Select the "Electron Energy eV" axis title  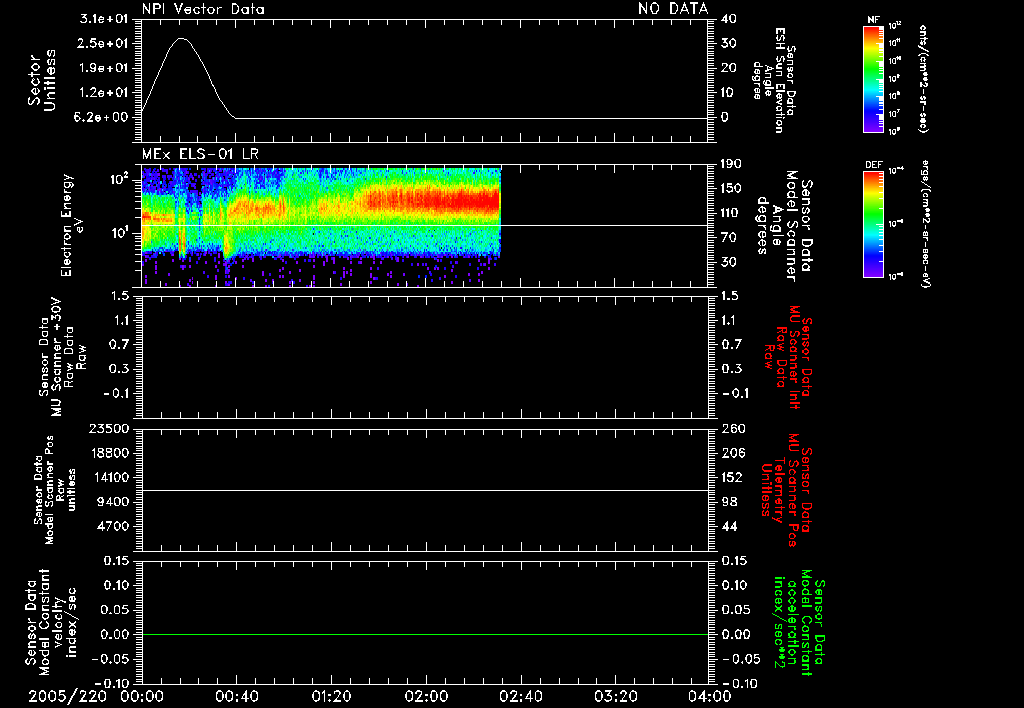click(x=71, y=225)
